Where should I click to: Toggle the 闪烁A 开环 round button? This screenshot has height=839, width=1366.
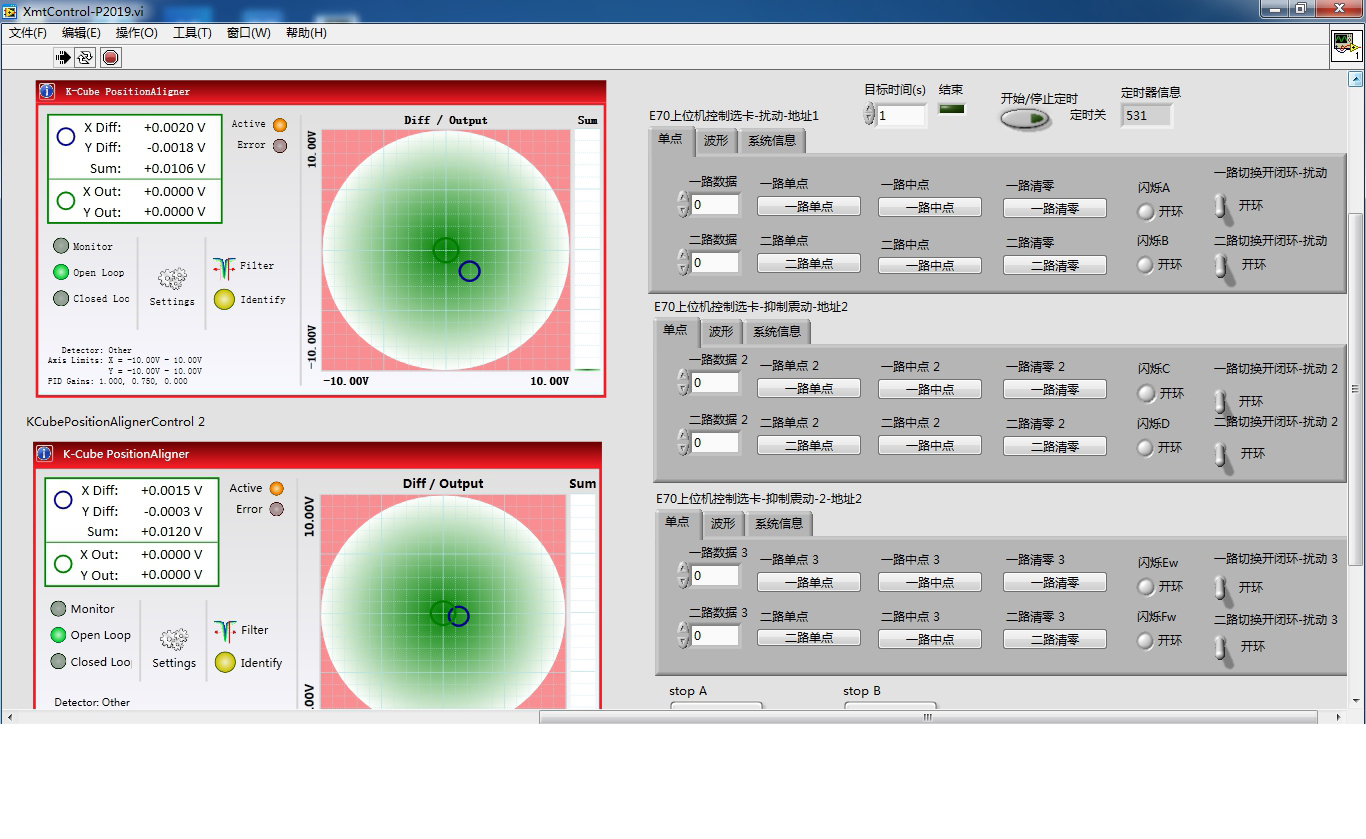1146,212
